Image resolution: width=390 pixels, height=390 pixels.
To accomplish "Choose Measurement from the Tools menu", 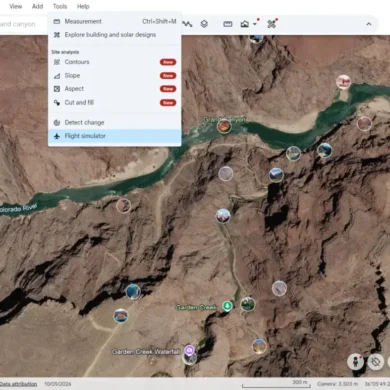I will click(115, 21).
